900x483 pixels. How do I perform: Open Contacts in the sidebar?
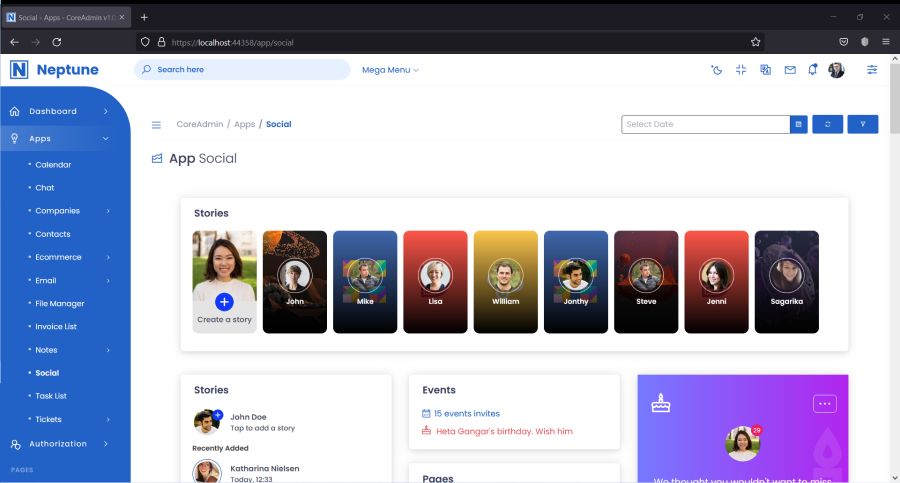click(53, 234)
